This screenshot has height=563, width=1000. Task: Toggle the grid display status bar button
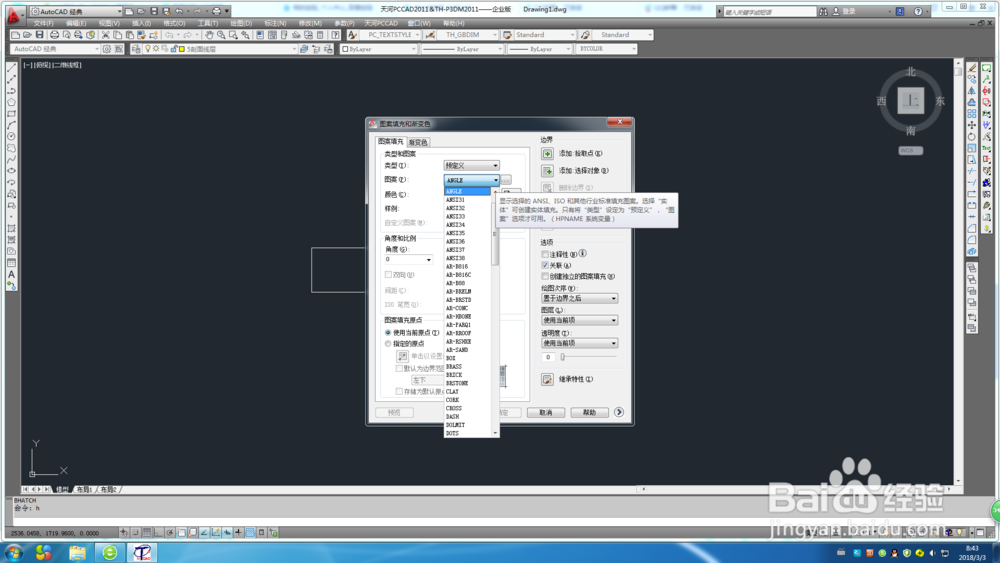tap(147, 532)
